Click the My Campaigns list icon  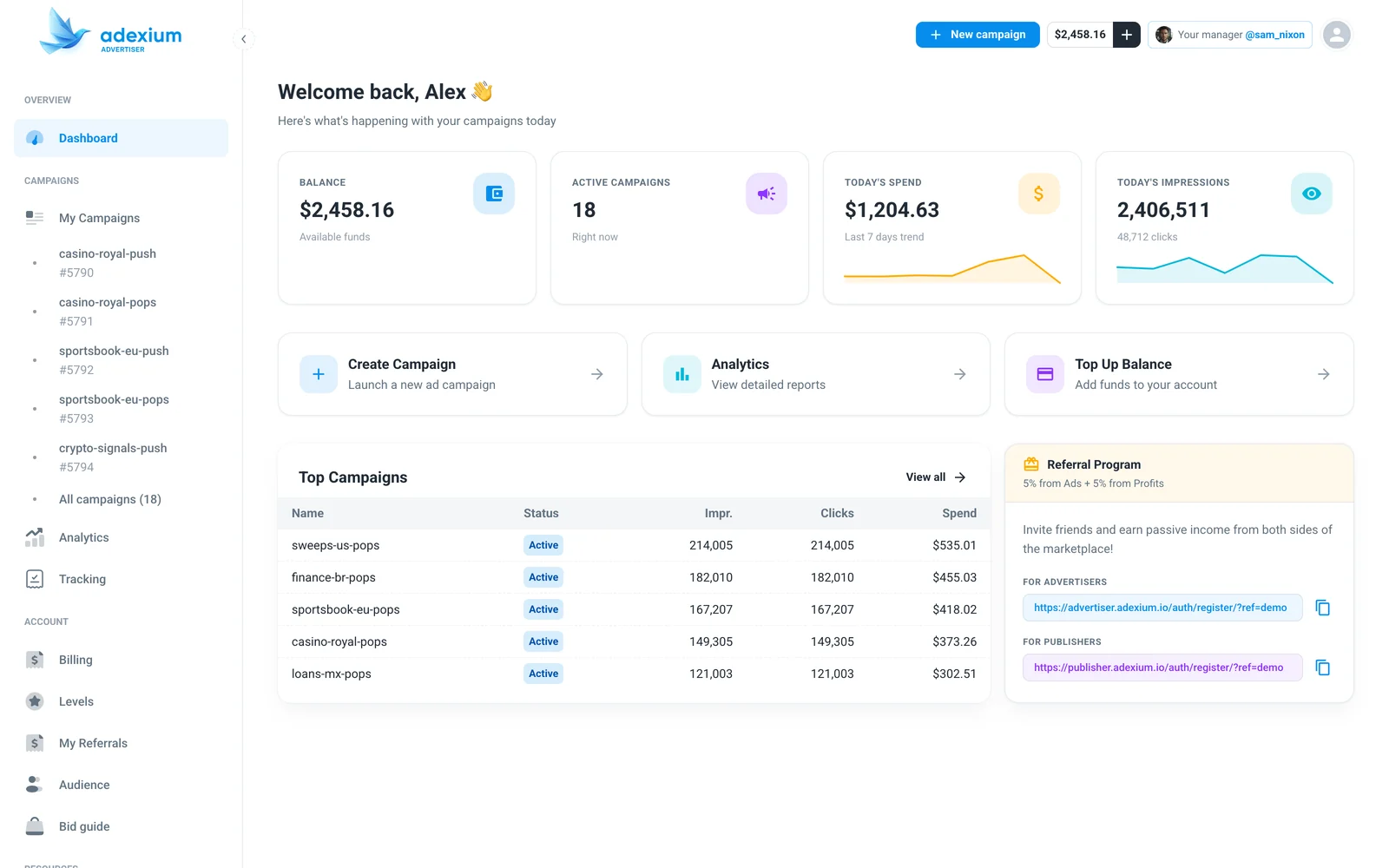pos(35,218)
